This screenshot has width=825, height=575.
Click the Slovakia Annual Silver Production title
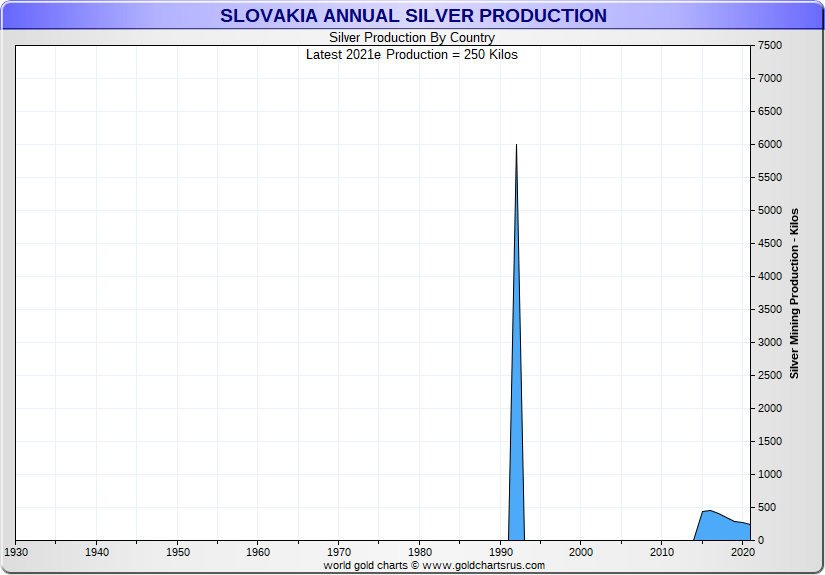coord(412,16)
